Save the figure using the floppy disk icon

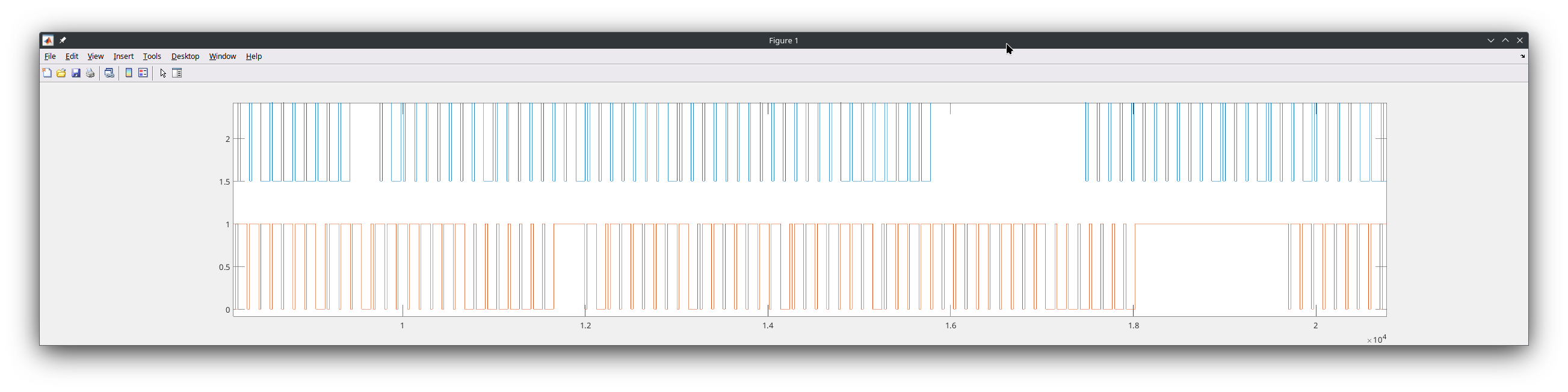click(76, 73)
